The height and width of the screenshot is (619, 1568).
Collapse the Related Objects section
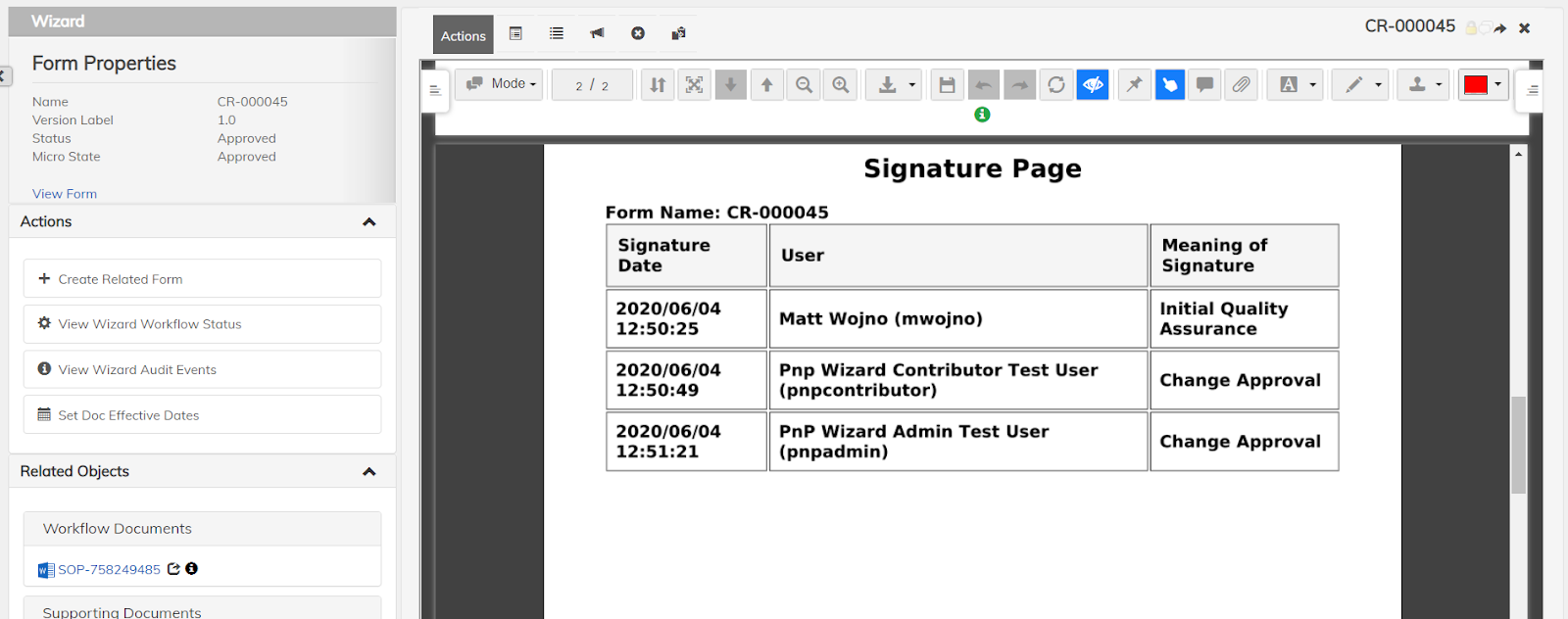pos(369,472)
